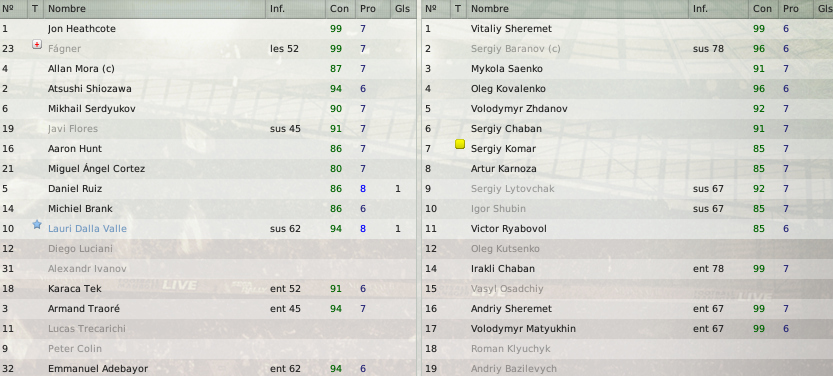Click Lauri Dalla Valle's blue star icon

(37, 225)
